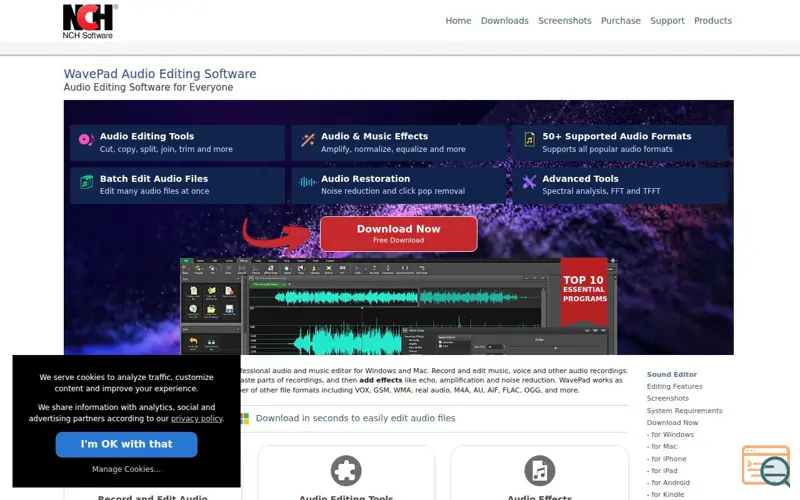This screenshot has height=500, width=800.
Task: Open the Purchase menu item
Action: pos(620,21)
